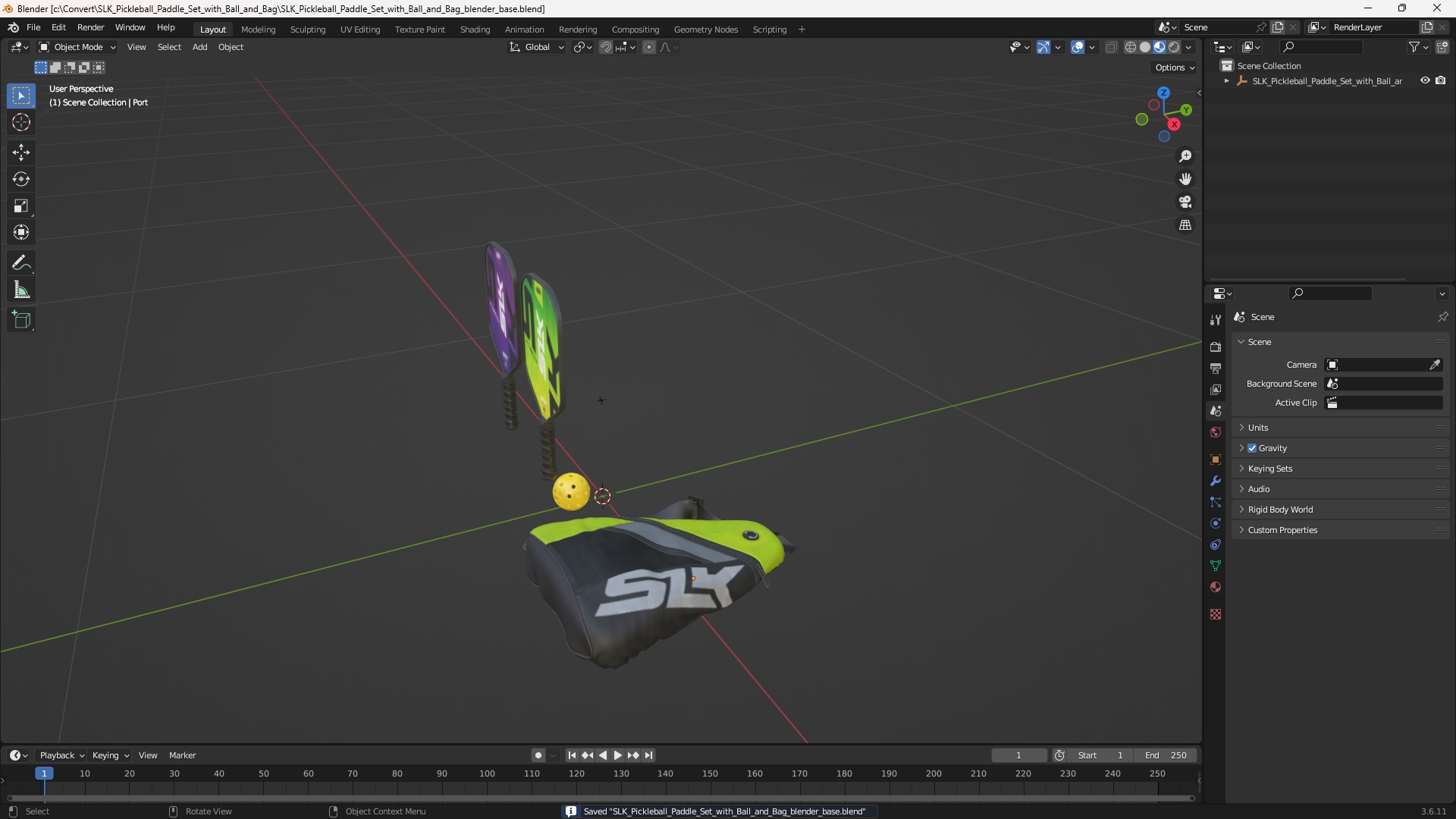
Task: Click the Camera field in Scene
Action: point(1383,365)
